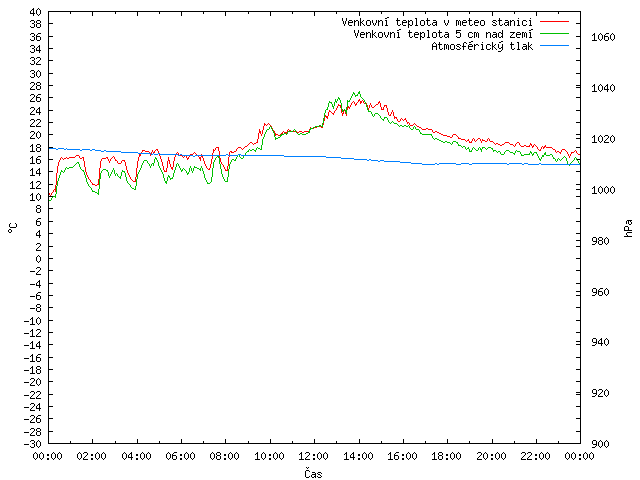This screenshot has height=480, width=640.
Task: Click the right axis unit label hPa
Action: coord(628,228)
